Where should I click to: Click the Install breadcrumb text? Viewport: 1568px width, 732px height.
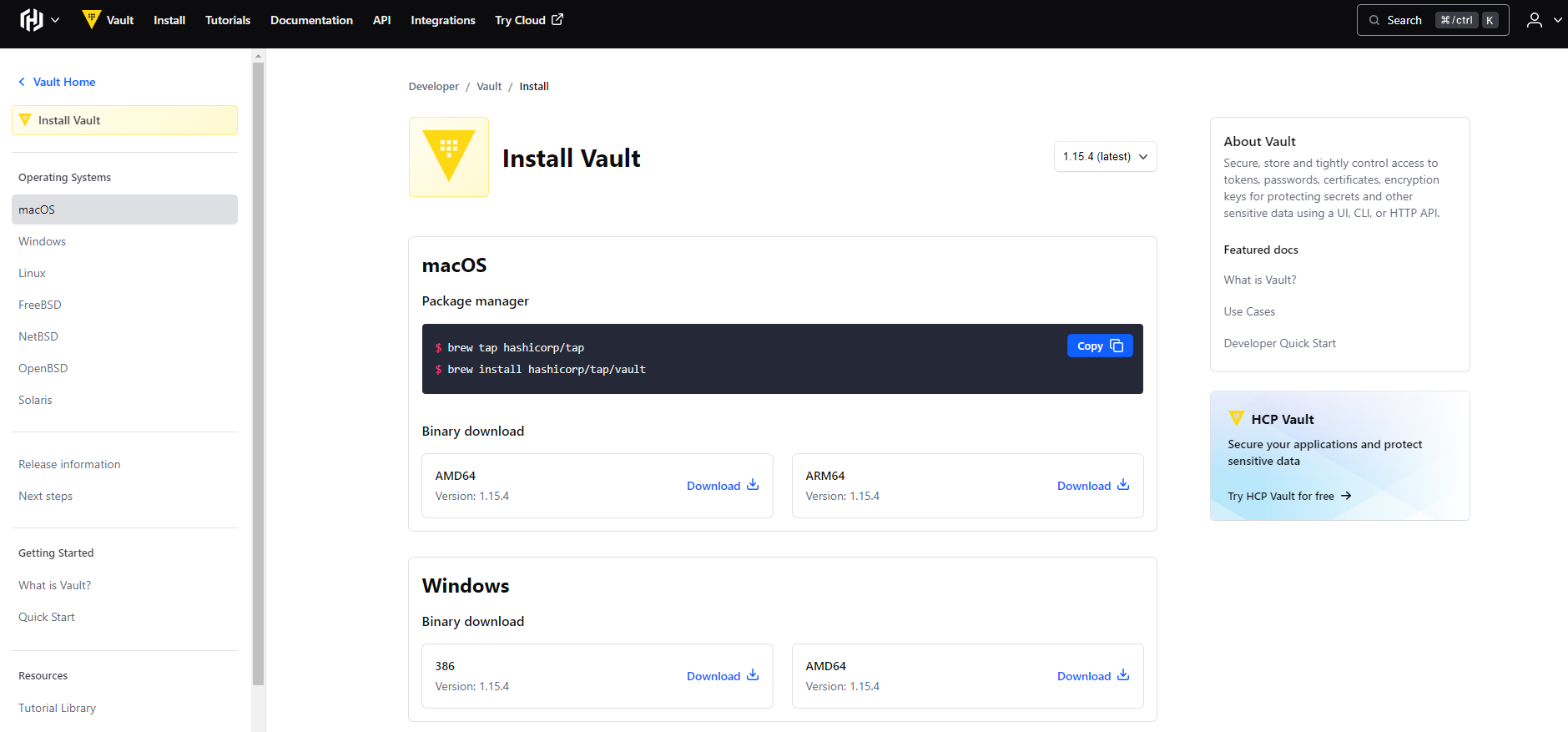tap(534, 86)
